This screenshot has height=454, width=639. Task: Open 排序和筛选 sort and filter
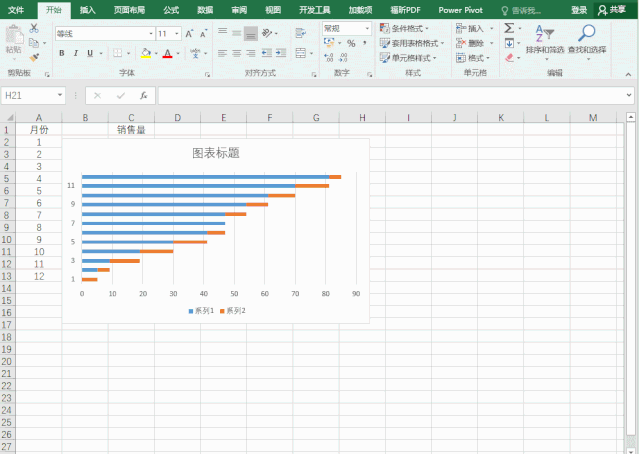[545, 43]
